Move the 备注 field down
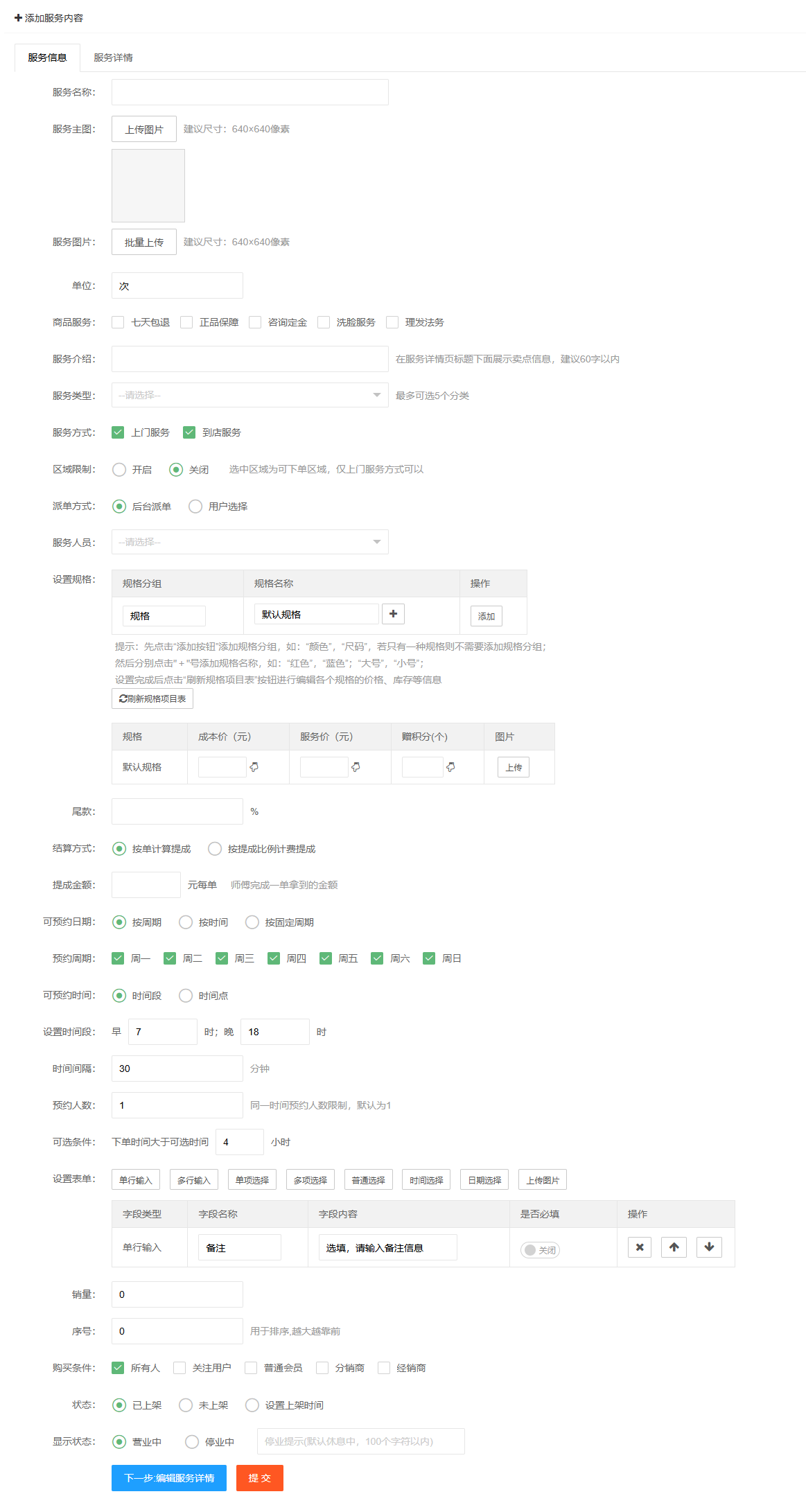Screen dimensions: 806x1512 click(x=709, y=1247)
